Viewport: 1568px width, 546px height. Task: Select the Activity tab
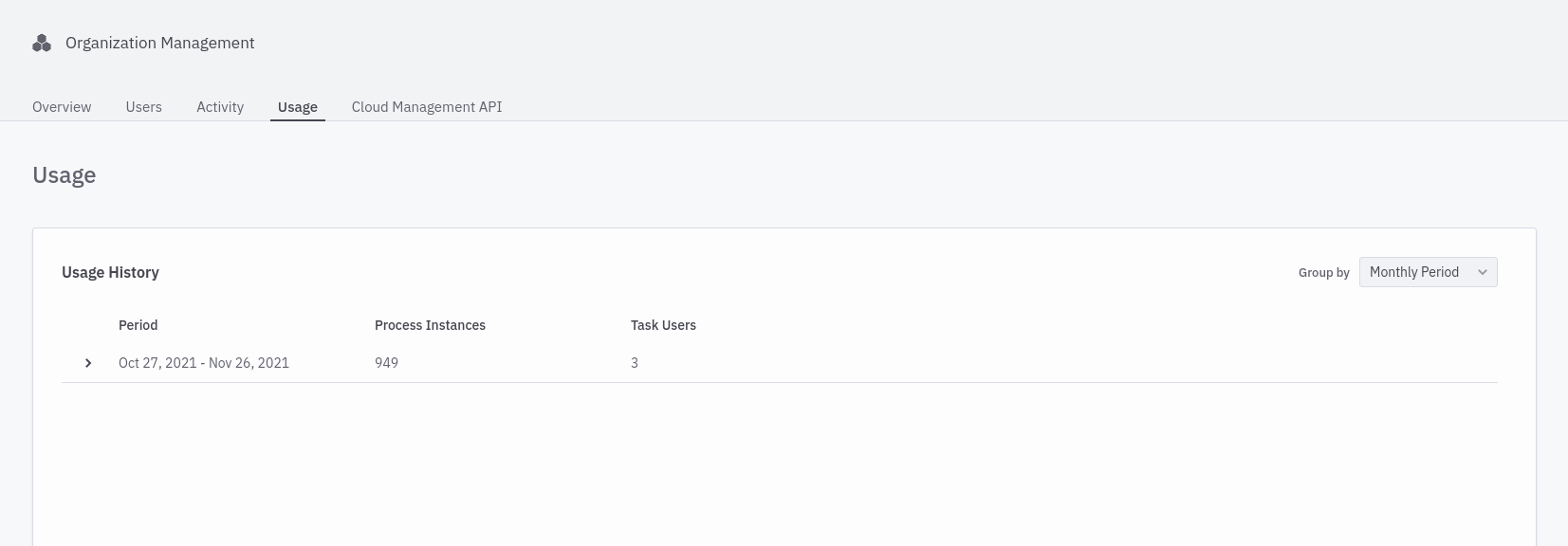(x=219, y=107)
